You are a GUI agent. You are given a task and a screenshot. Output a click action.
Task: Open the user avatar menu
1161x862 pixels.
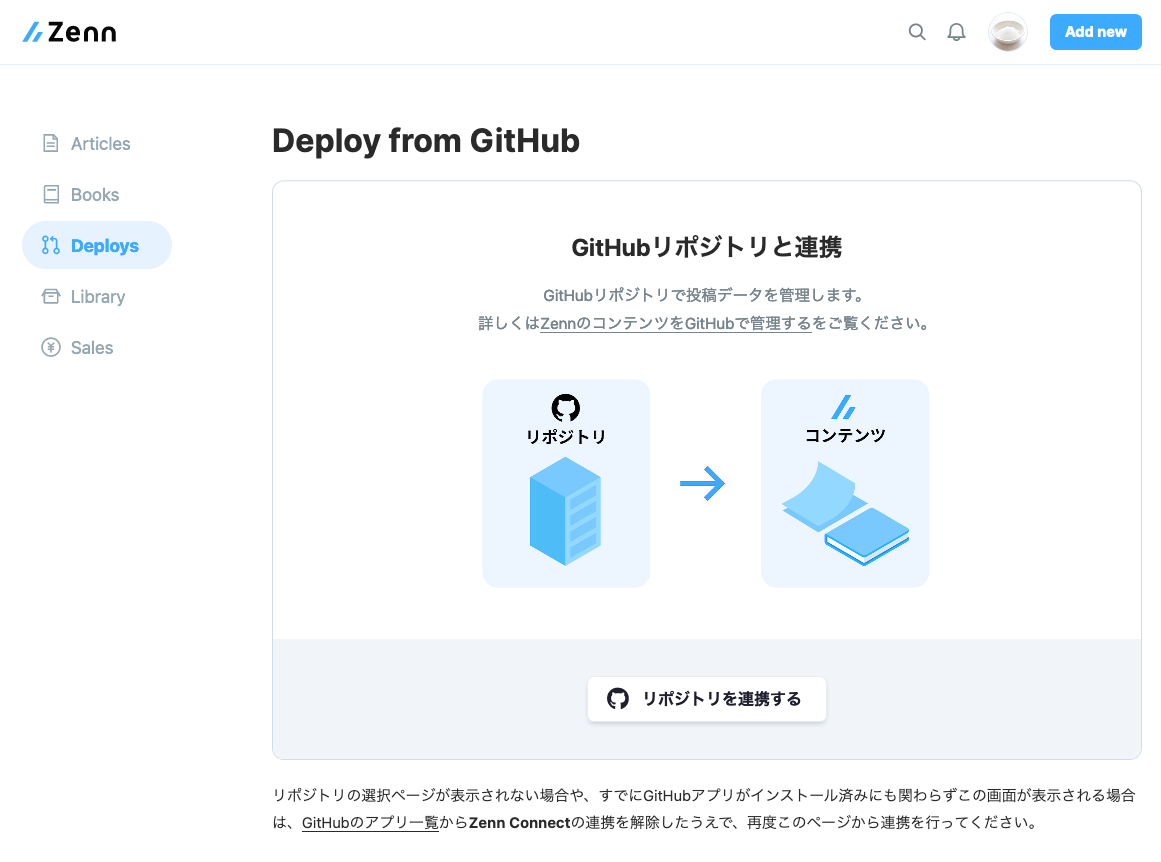pyautogui.click(x=1008, y=32)
